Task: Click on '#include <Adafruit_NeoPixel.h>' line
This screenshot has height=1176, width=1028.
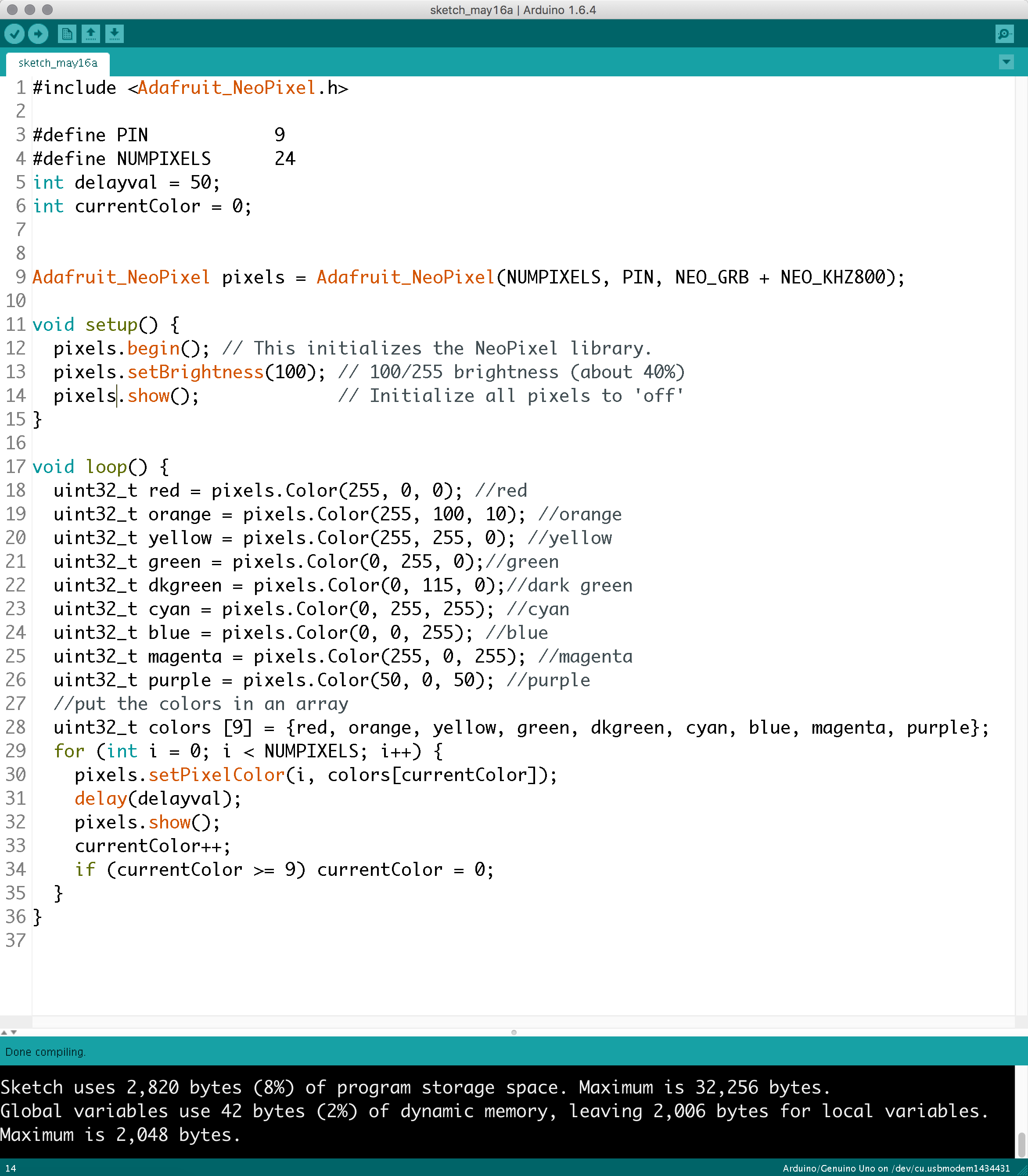Action: (x=191, y=88)
